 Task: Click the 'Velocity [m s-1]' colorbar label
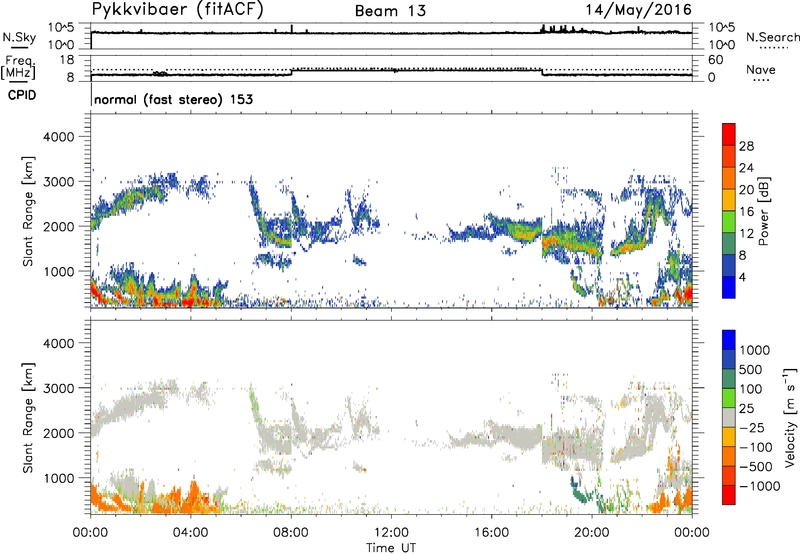pyautogui.click(x=790, y=417)
